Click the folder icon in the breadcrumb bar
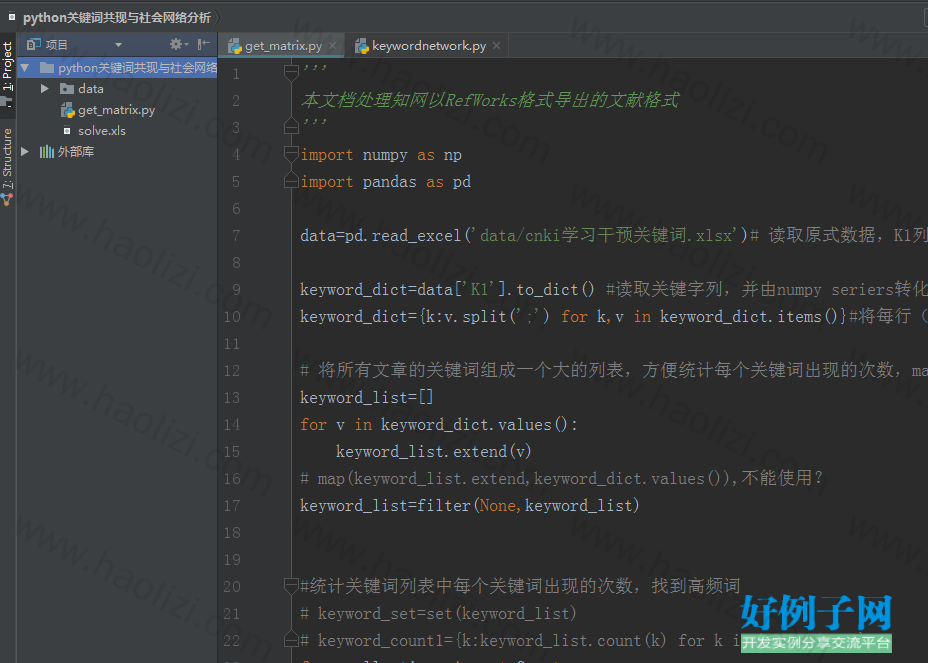This screenshot has height=663, width=928. 12,17
